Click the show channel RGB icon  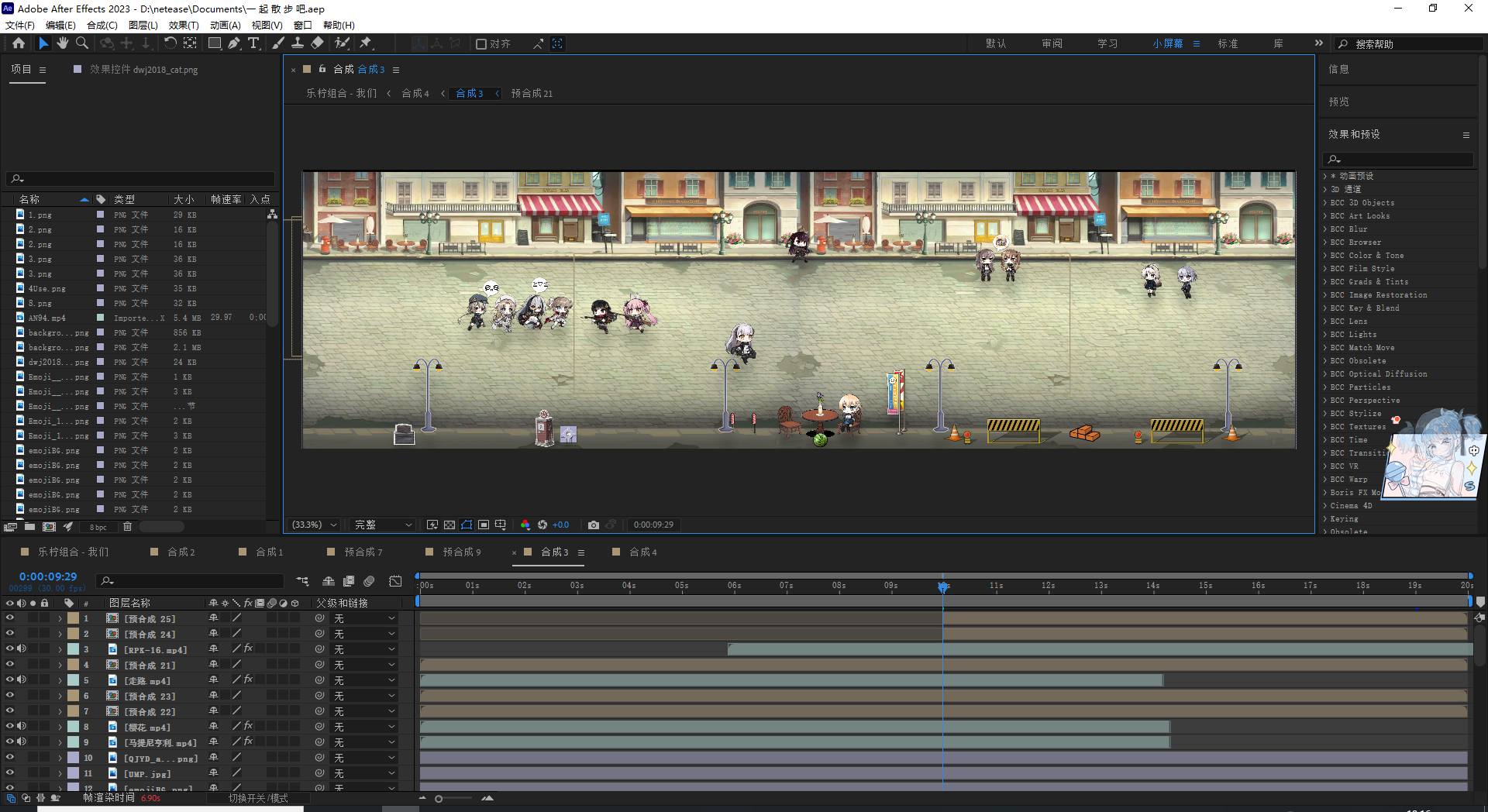coord(525,525)
